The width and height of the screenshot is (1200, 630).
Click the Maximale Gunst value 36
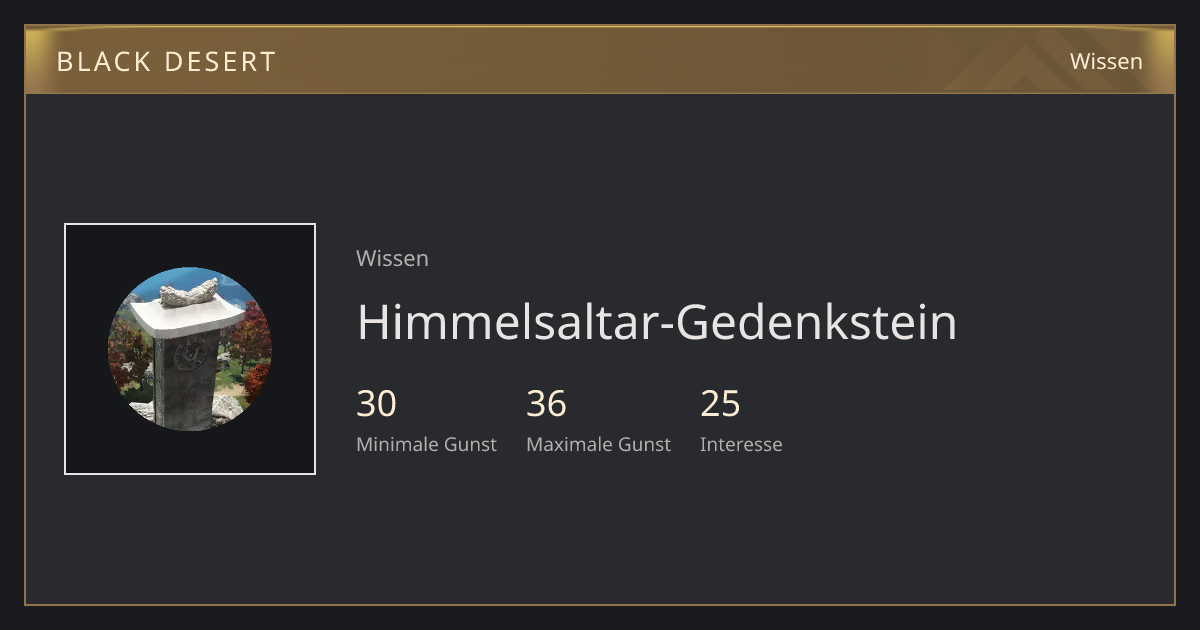(546, 404)
